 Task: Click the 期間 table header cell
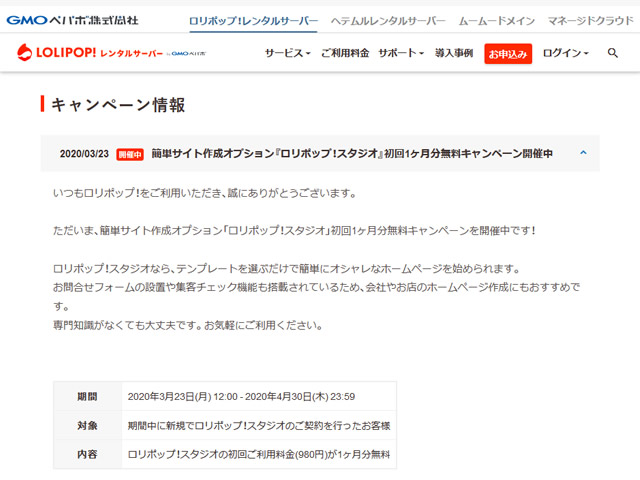[87, 396]
